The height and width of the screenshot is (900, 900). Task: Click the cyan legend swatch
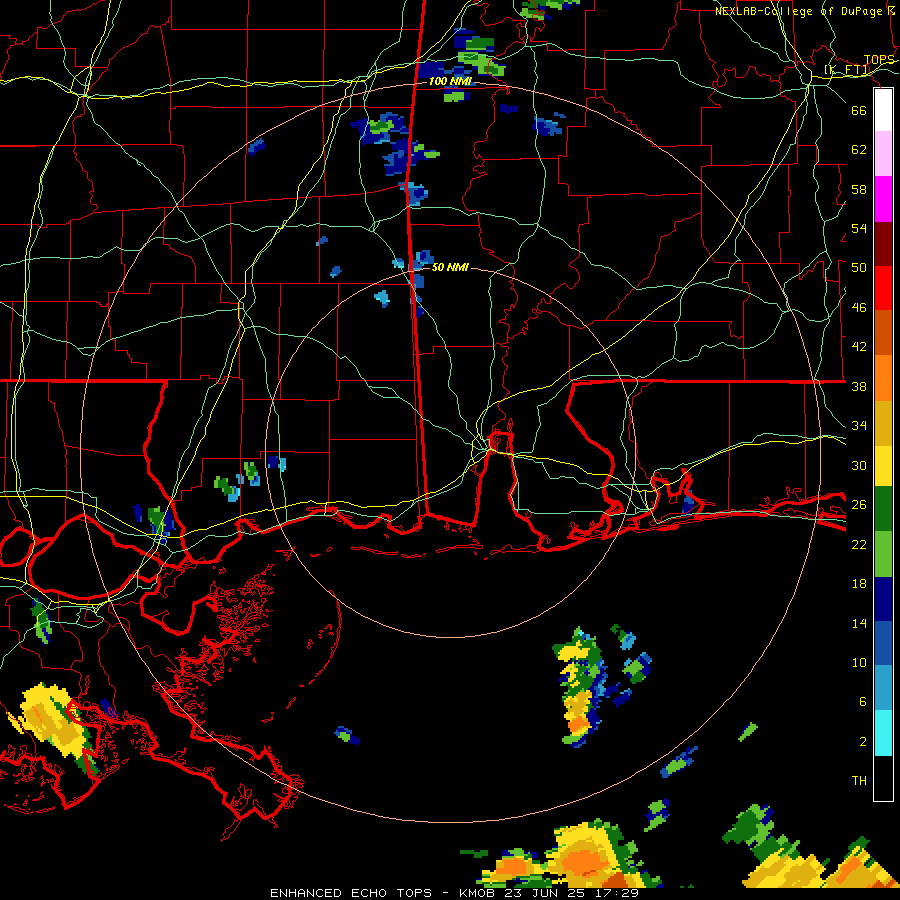tap(883, 733)
